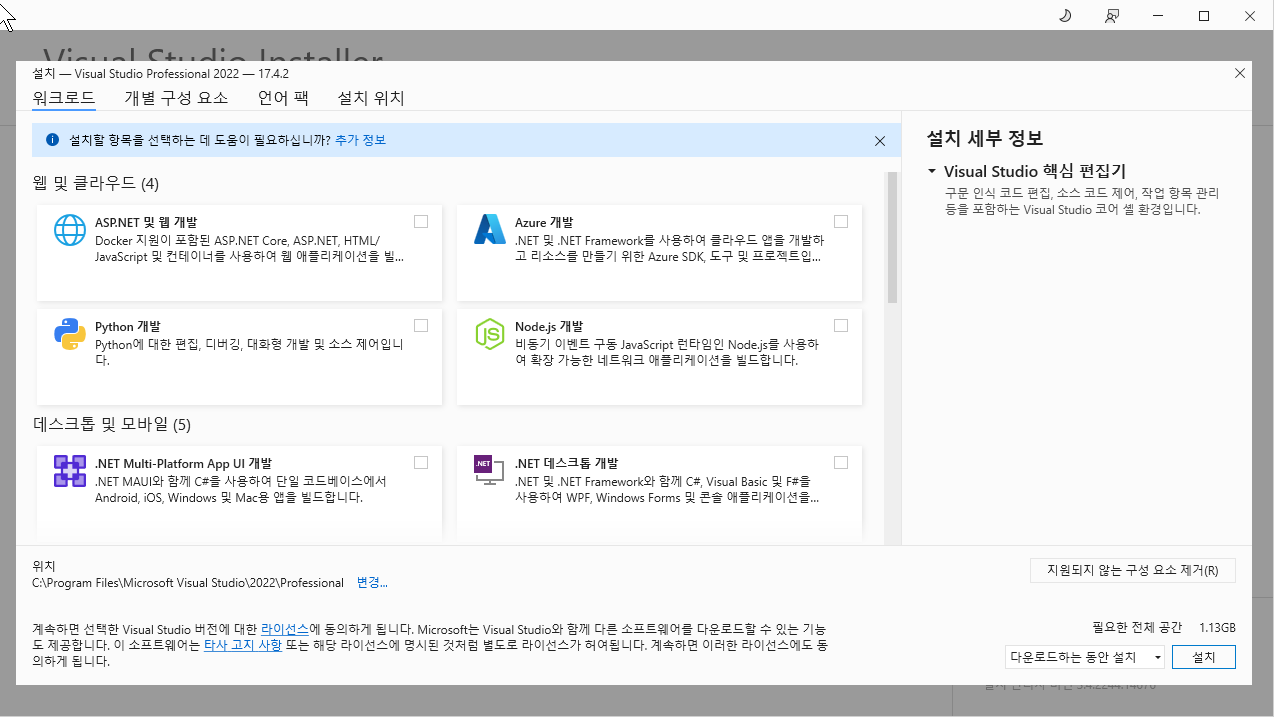
Task: Click the 필요한 전체 공간 label
Action: tap(1137, 628)
